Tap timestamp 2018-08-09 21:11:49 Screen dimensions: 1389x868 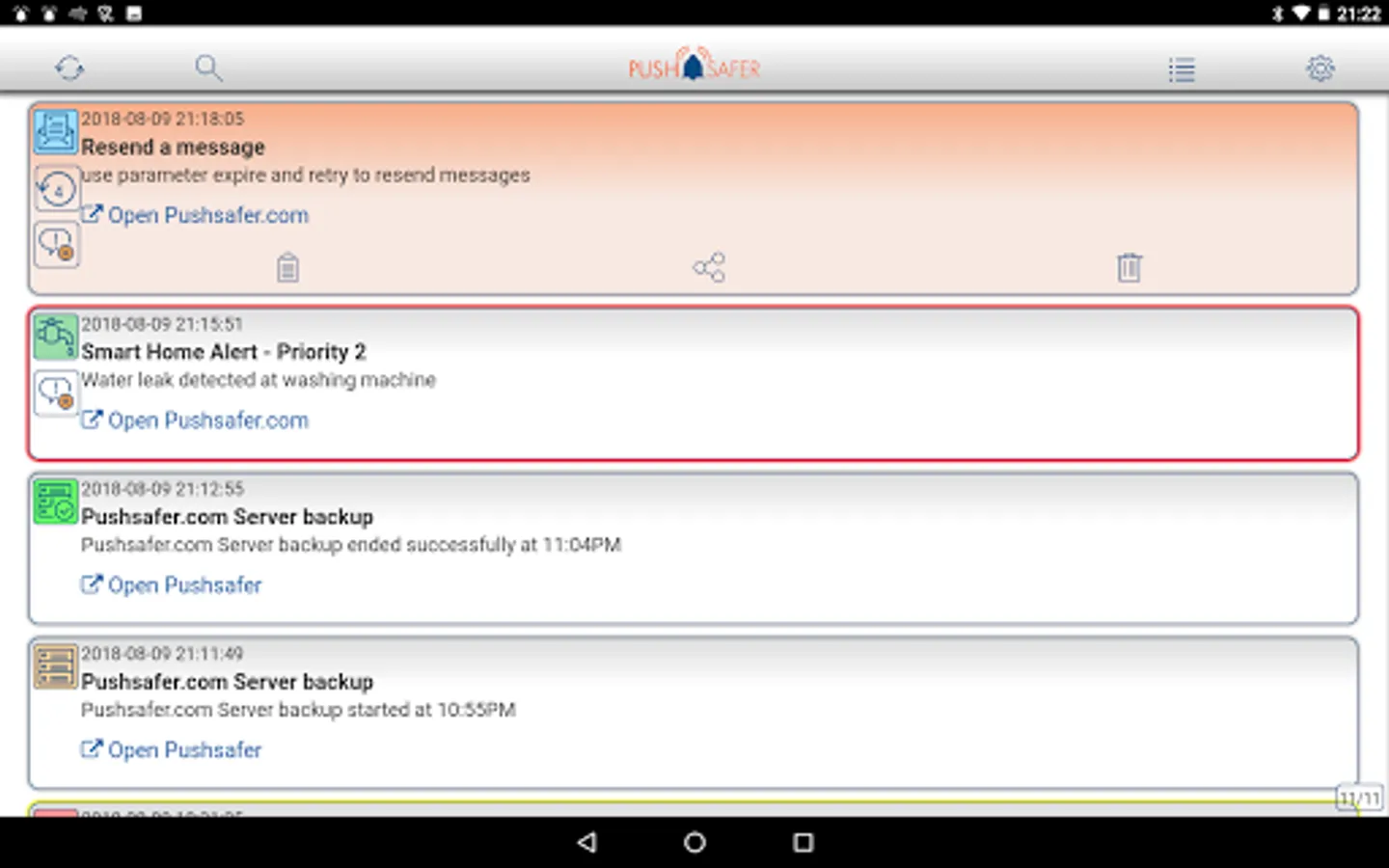[x=162, y=654]
